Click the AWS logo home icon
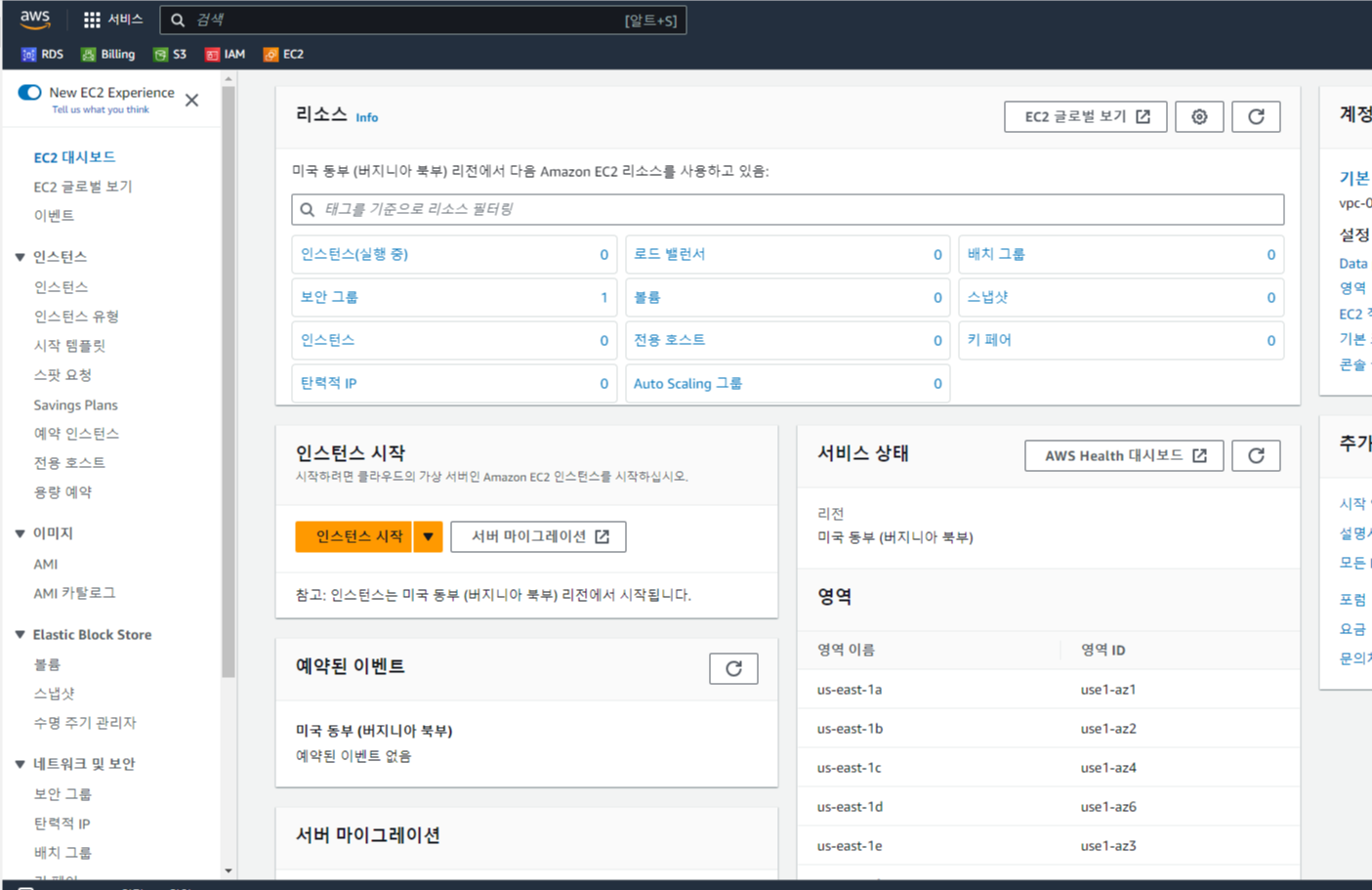 35,20
